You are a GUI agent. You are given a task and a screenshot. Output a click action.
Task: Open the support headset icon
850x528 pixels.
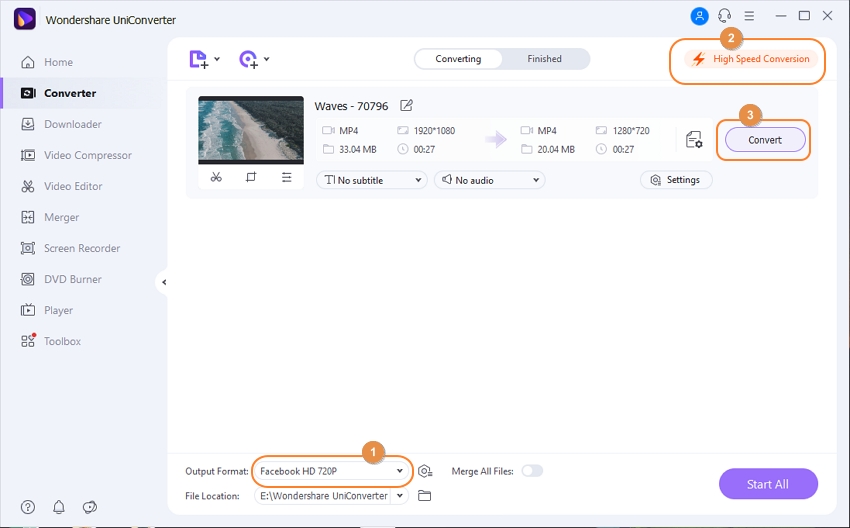tap(724, 16)
